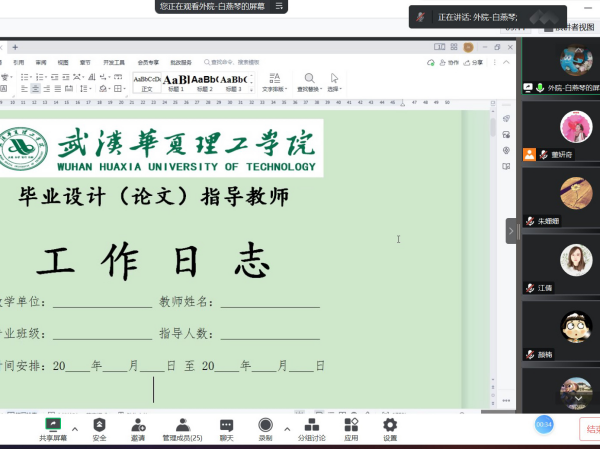
Task: Apply the 标题 2 style
Action: coord(205,83)
